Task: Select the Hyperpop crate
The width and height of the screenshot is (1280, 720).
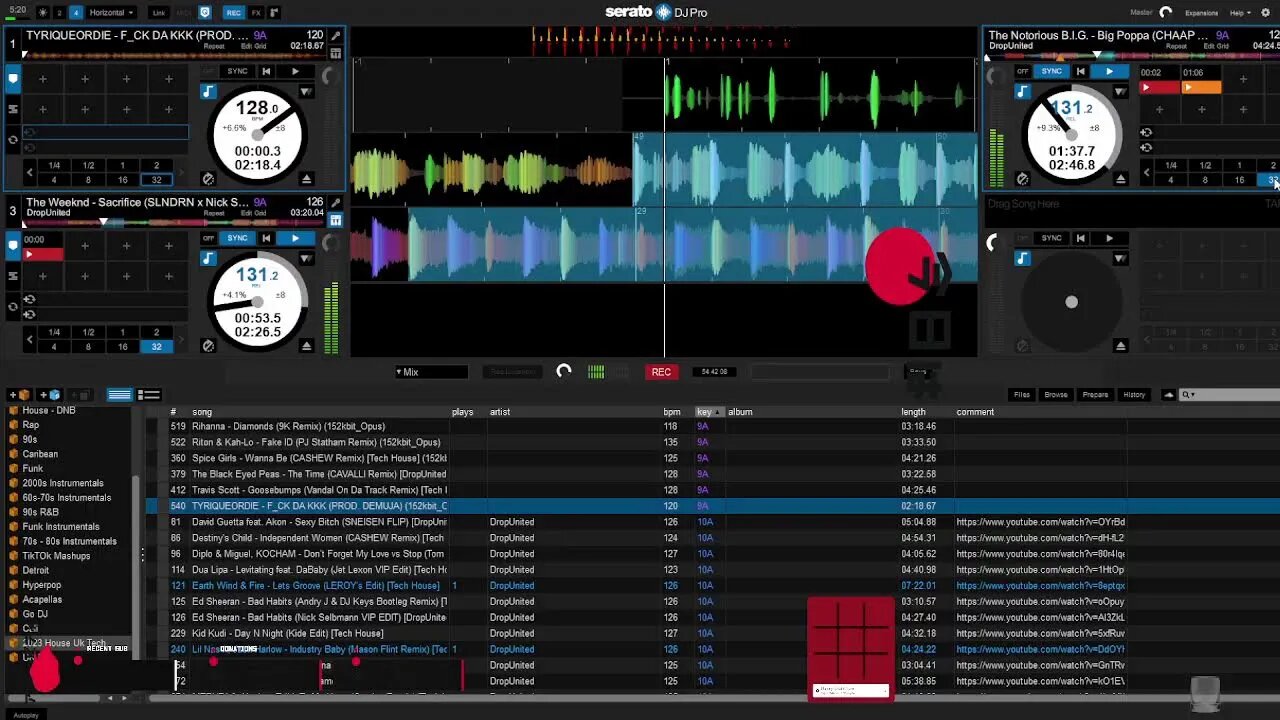Action: tap(41, 585)
